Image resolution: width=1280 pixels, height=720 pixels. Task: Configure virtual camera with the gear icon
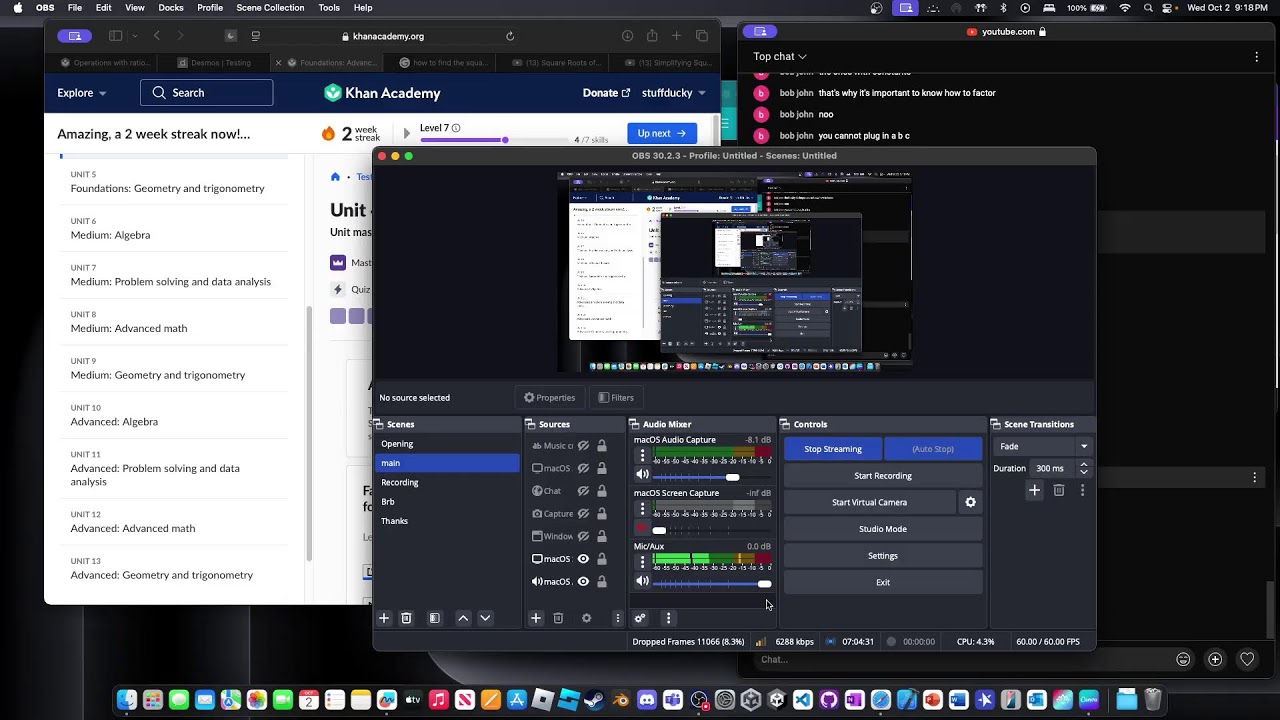(970, 502)
